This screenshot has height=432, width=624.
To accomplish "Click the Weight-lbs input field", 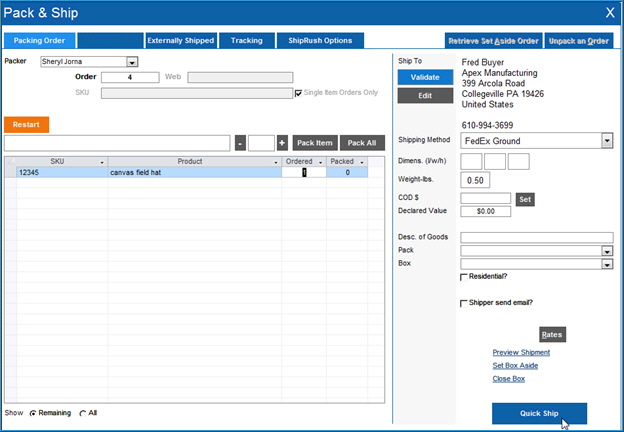I will tap(474, 180).
